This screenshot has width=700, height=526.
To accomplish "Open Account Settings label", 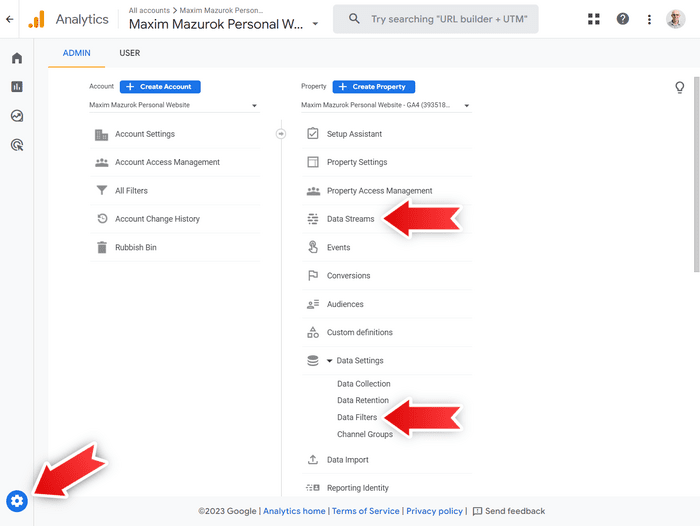I will click(x=145, y=134).
